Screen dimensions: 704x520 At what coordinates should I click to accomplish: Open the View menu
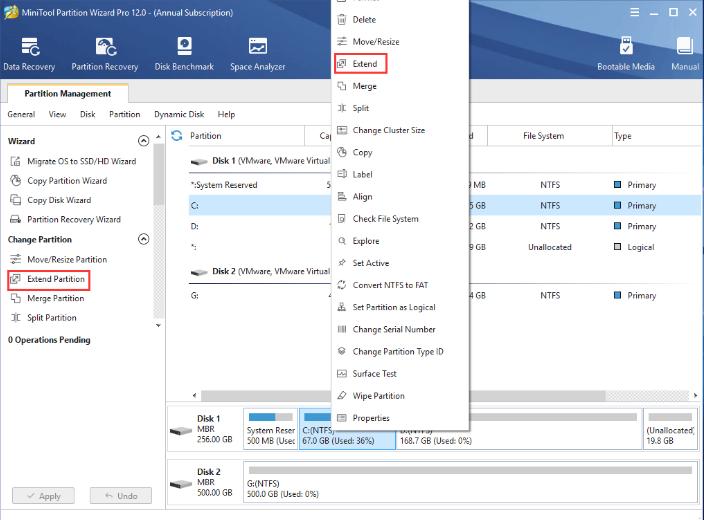pos(57,114)
